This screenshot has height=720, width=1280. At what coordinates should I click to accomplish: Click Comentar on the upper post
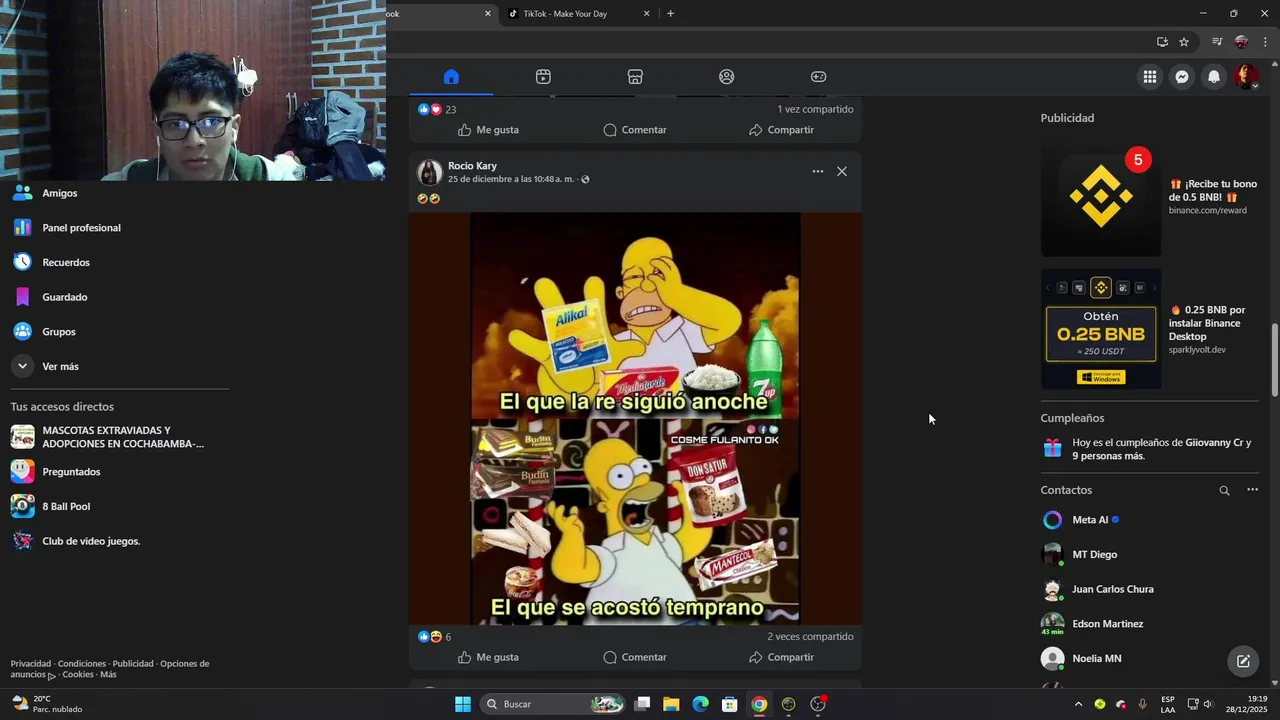click(x=635, y=130)
